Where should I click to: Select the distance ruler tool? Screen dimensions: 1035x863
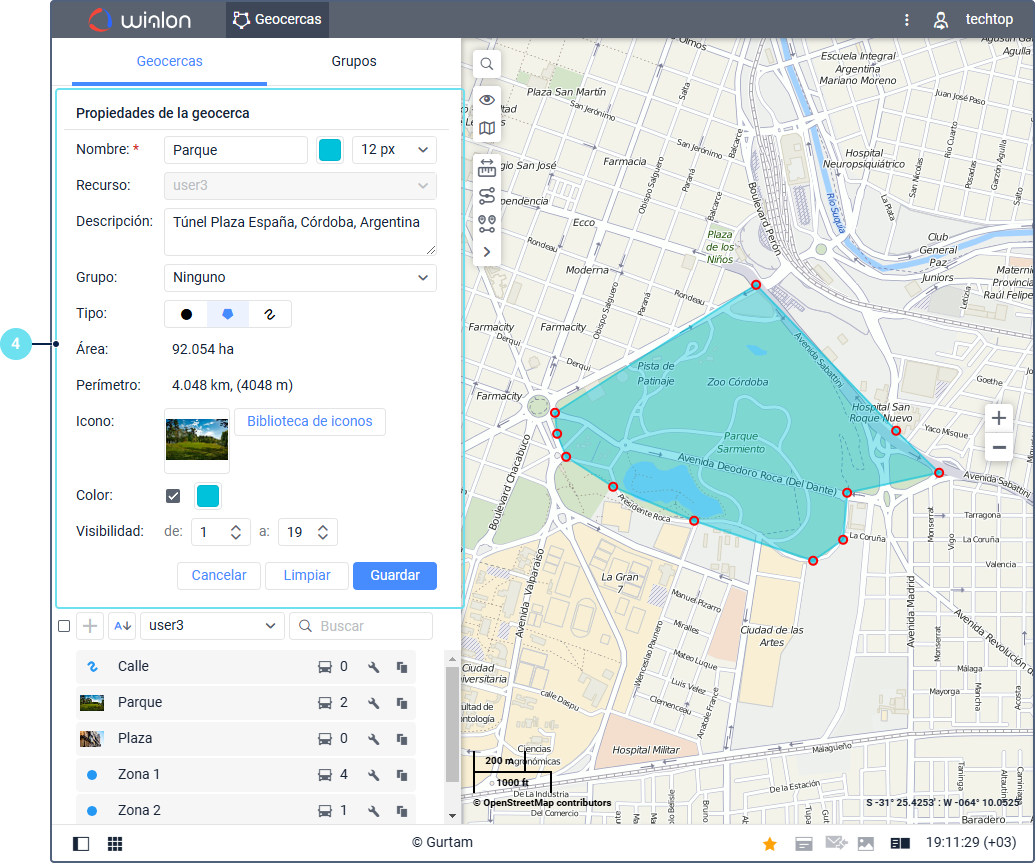pos(487,167)
